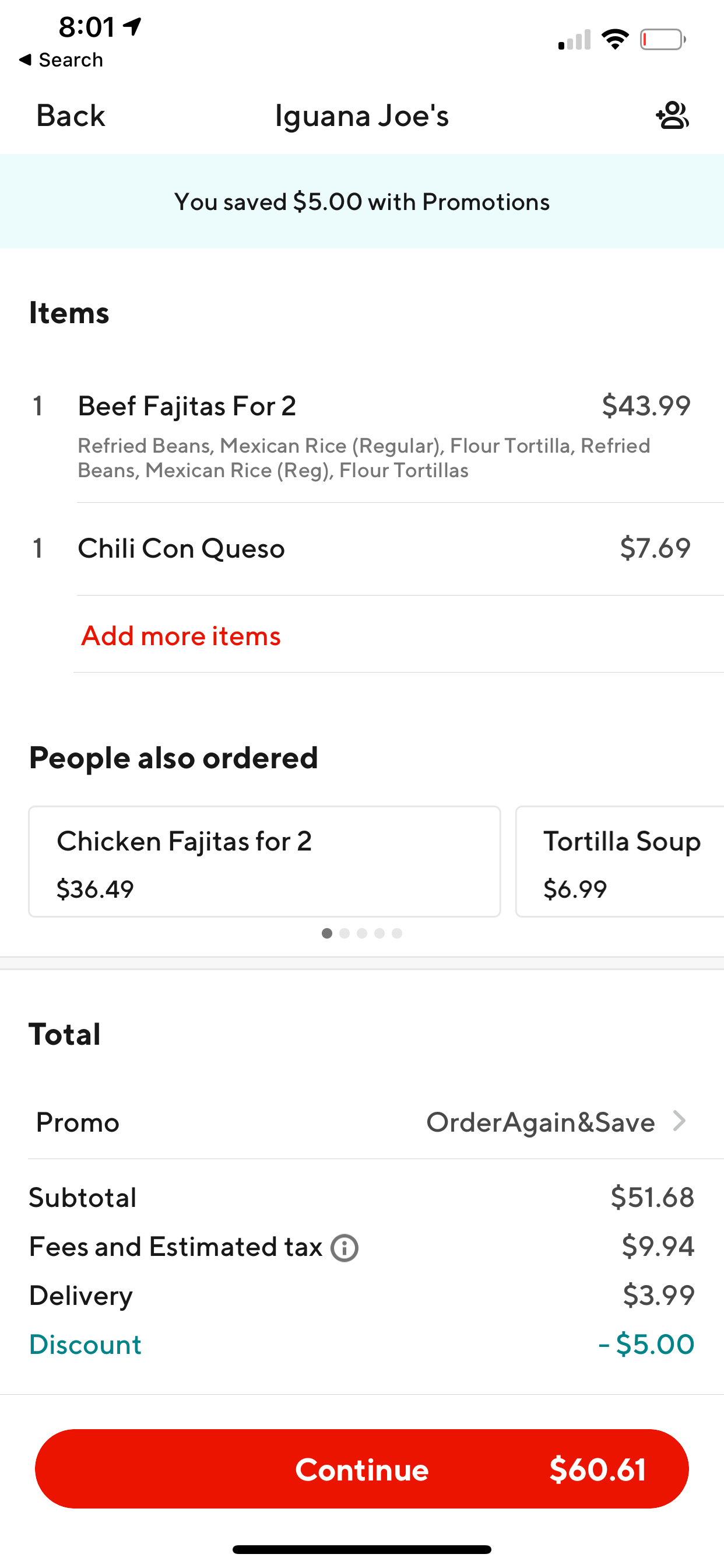The image size is (724, 1568).
Task: Select the Promo row
Action: 362,1122
